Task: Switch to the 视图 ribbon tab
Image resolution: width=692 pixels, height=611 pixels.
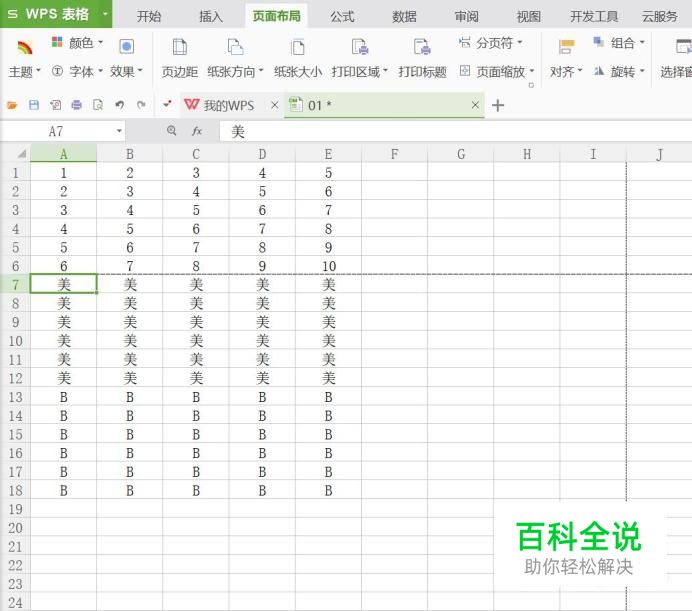Action: coord(528,16)
